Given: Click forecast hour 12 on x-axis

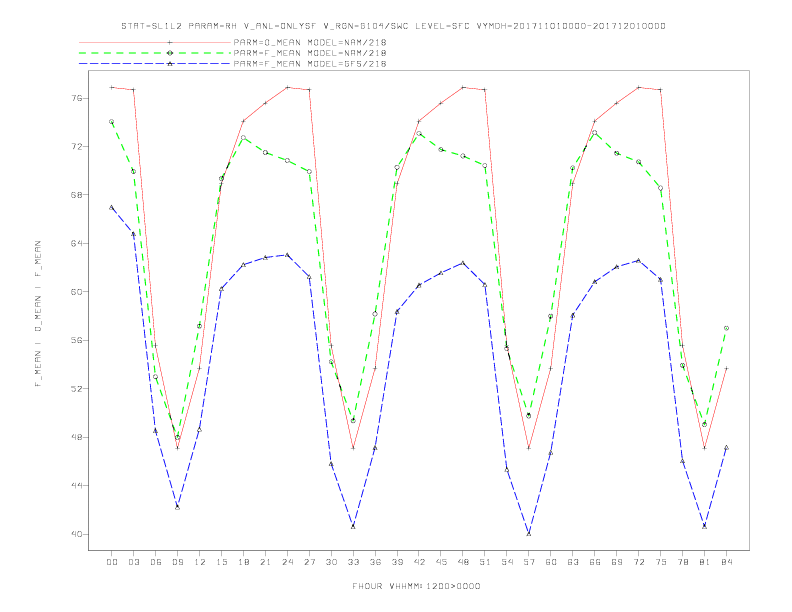Looking at the screenshot, I should click(200, 562).
